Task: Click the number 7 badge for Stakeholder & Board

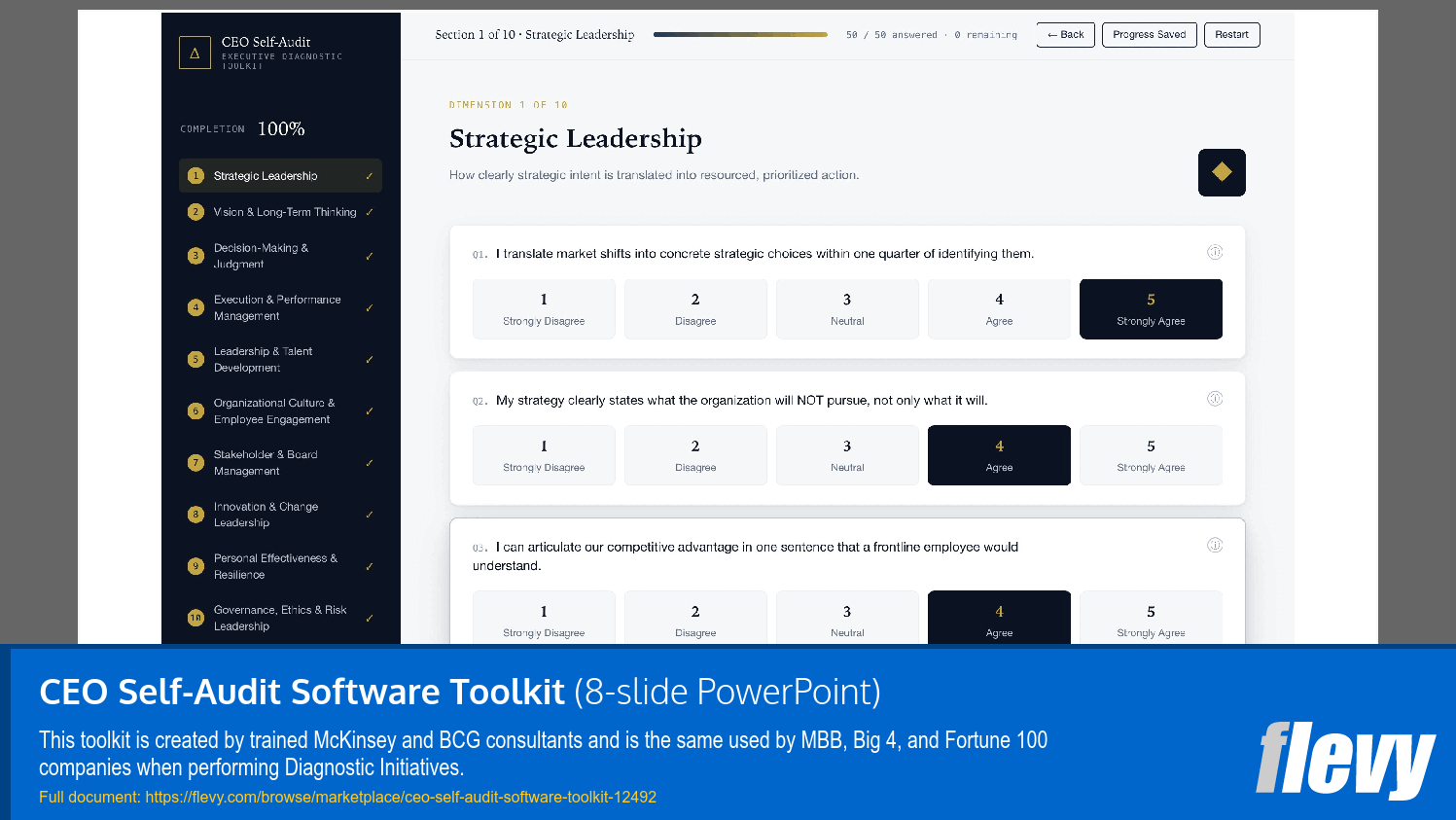Action: [x=195, y=462]
